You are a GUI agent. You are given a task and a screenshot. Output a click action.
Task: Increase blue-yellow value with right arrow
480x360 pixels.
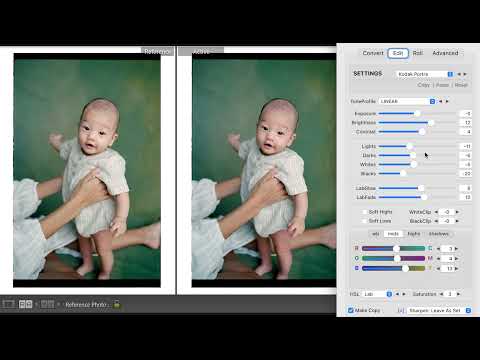[457, 268]
